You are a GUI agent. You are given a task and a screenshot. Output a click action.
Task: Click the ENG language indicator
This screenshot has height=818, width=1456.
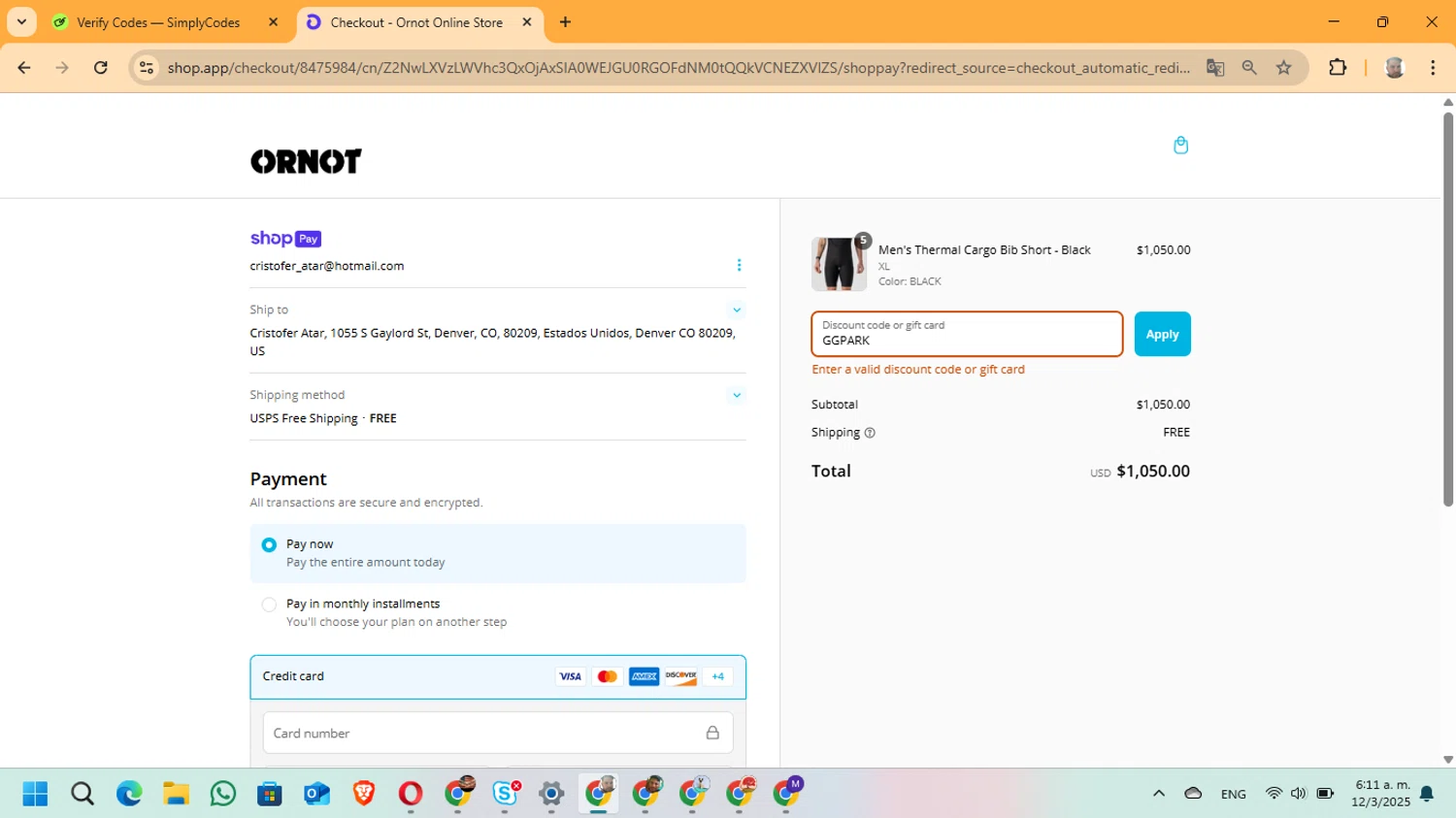pyautogui.click(x=1234, y=794)
